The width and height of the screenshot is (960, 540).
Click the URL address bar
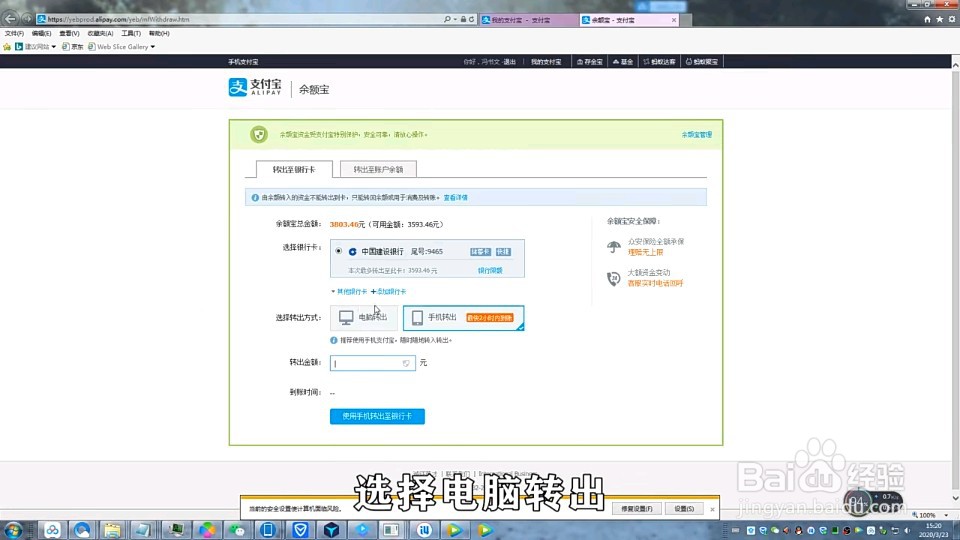(x=239, y=20)
